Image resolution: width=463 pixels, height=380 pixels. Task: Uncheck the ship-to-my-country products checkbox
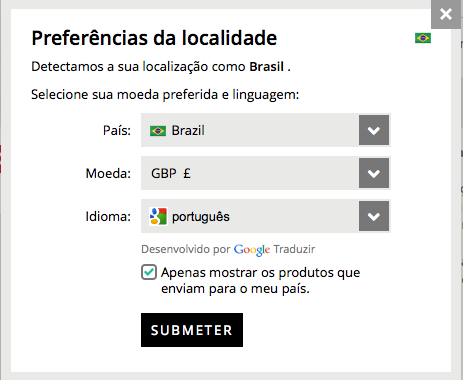[149, 272]
